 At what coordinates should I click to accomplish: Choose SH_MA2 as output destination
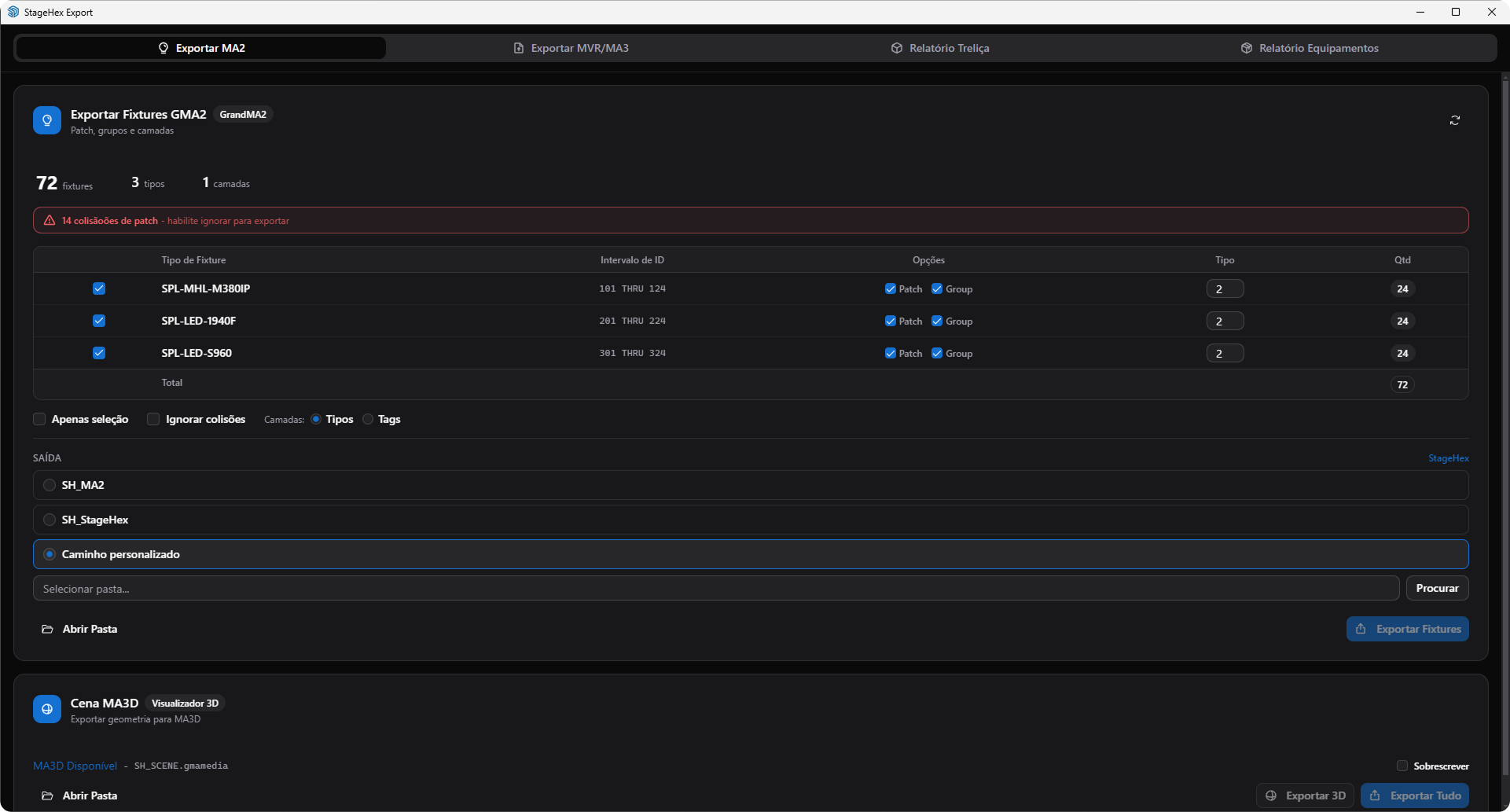pyautogui.click(x=50, y=485)
